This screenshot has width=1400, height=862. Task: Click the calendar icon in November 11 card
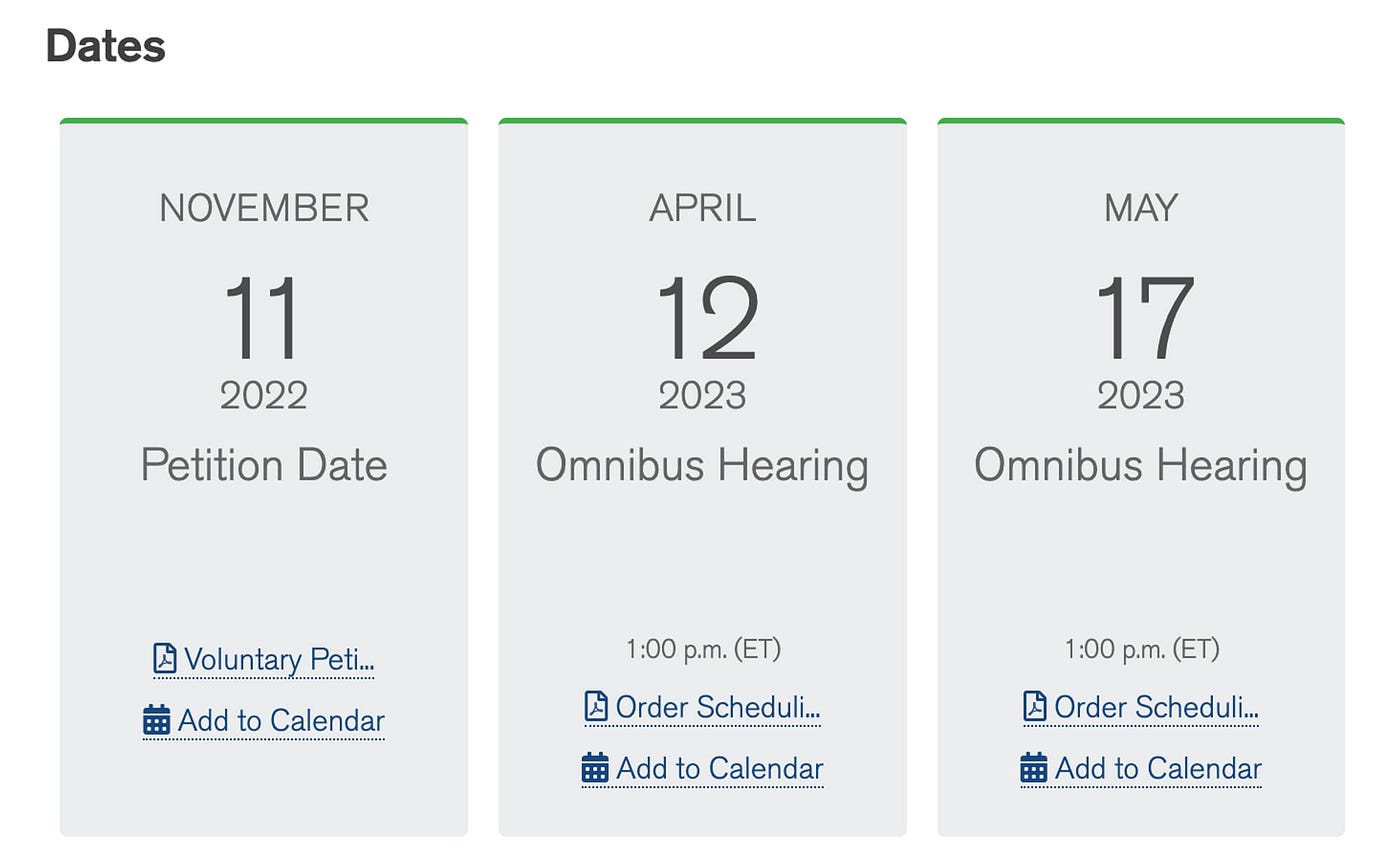pyautogui.click(x=157, y=720)
